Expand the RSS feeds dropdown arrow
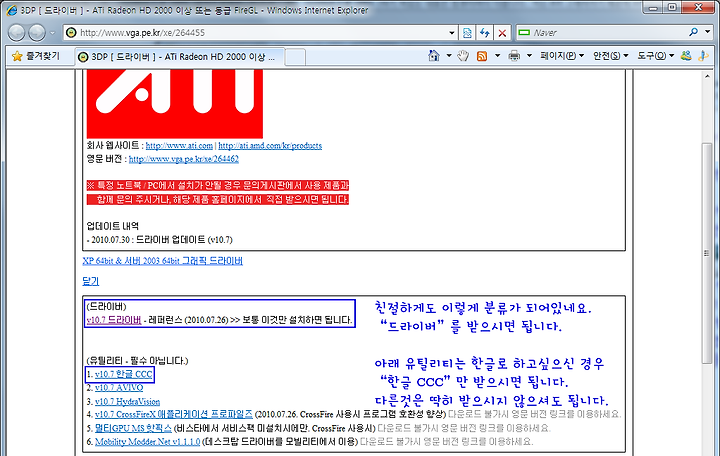This screenshot has height=456, width=720. click(497, 56)
